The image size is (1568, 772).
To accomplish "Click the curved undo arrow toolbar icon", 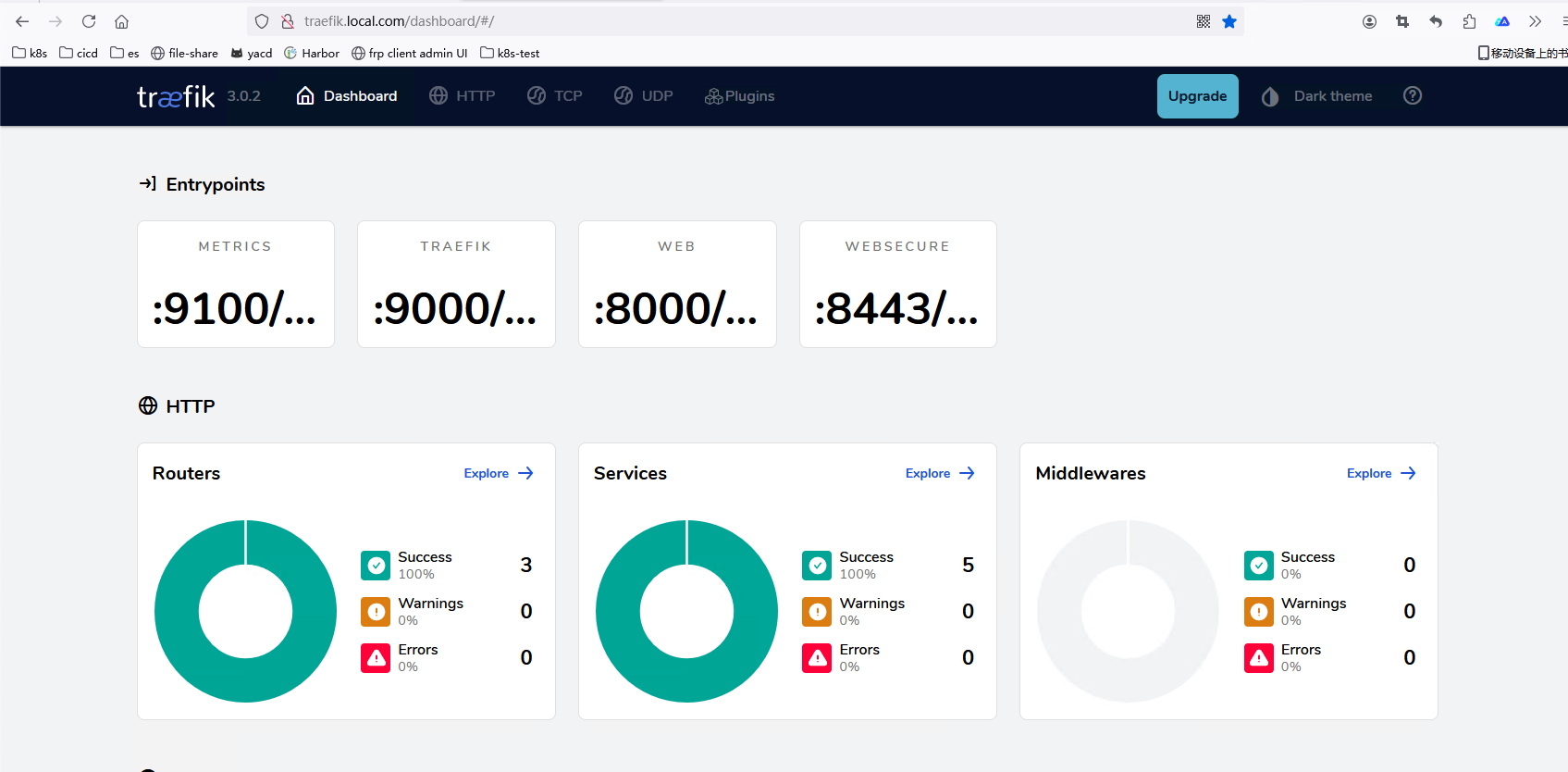I will coord(1436,21).
